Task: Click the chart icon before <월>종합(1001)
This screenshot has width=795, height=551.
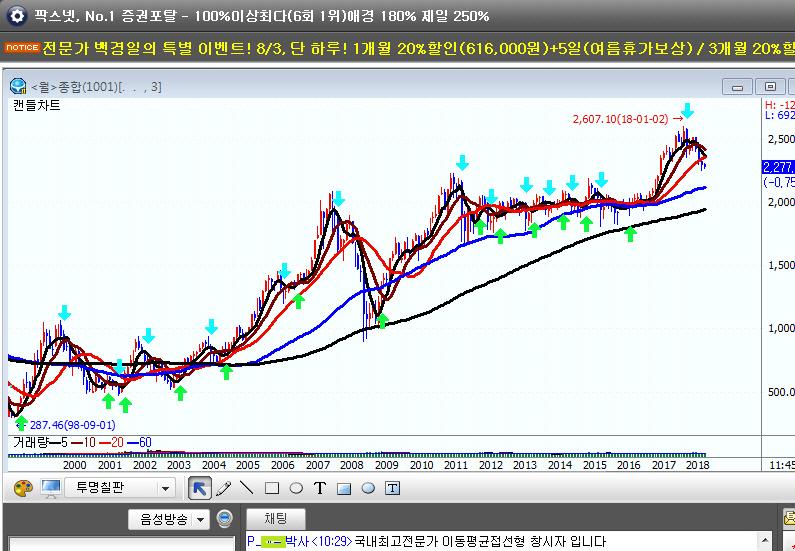Action: tap(17, 86)
